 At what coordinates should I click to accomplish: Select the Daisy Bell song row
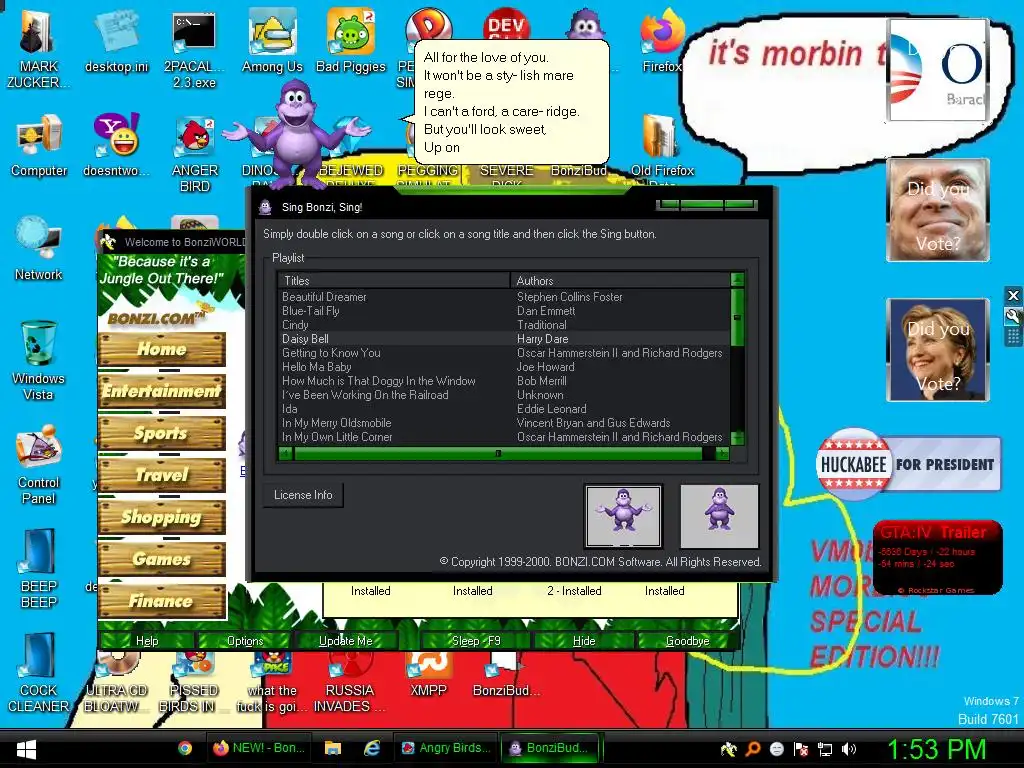tap(504, 339)
